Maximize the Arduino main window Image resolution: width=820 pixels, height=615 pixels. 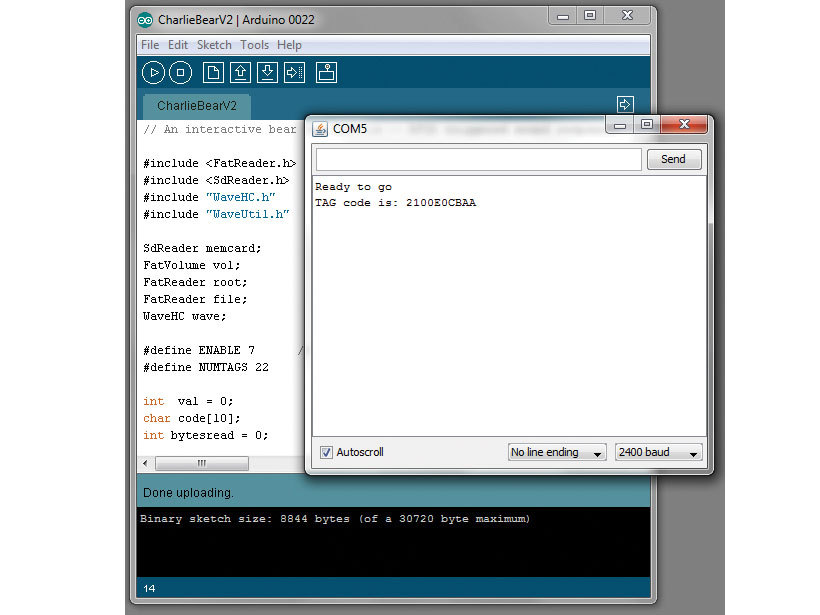tap(590, 16)
